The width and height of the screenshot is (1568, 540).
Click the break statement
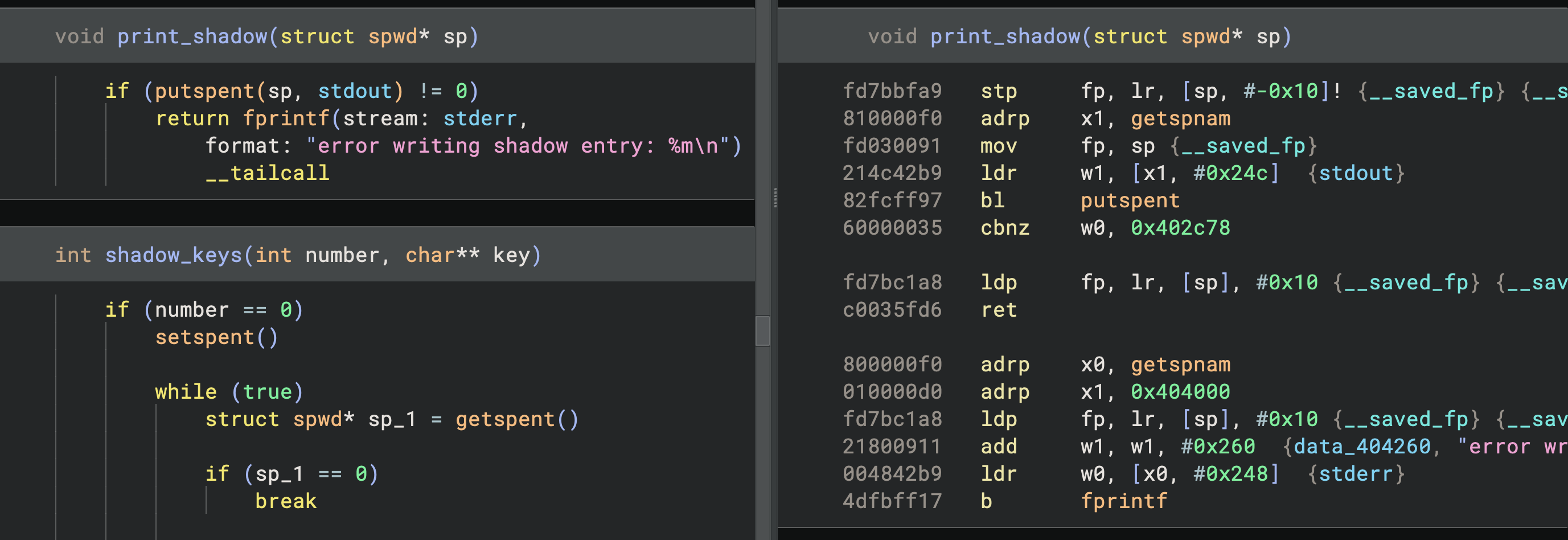(x=285, y=502)
